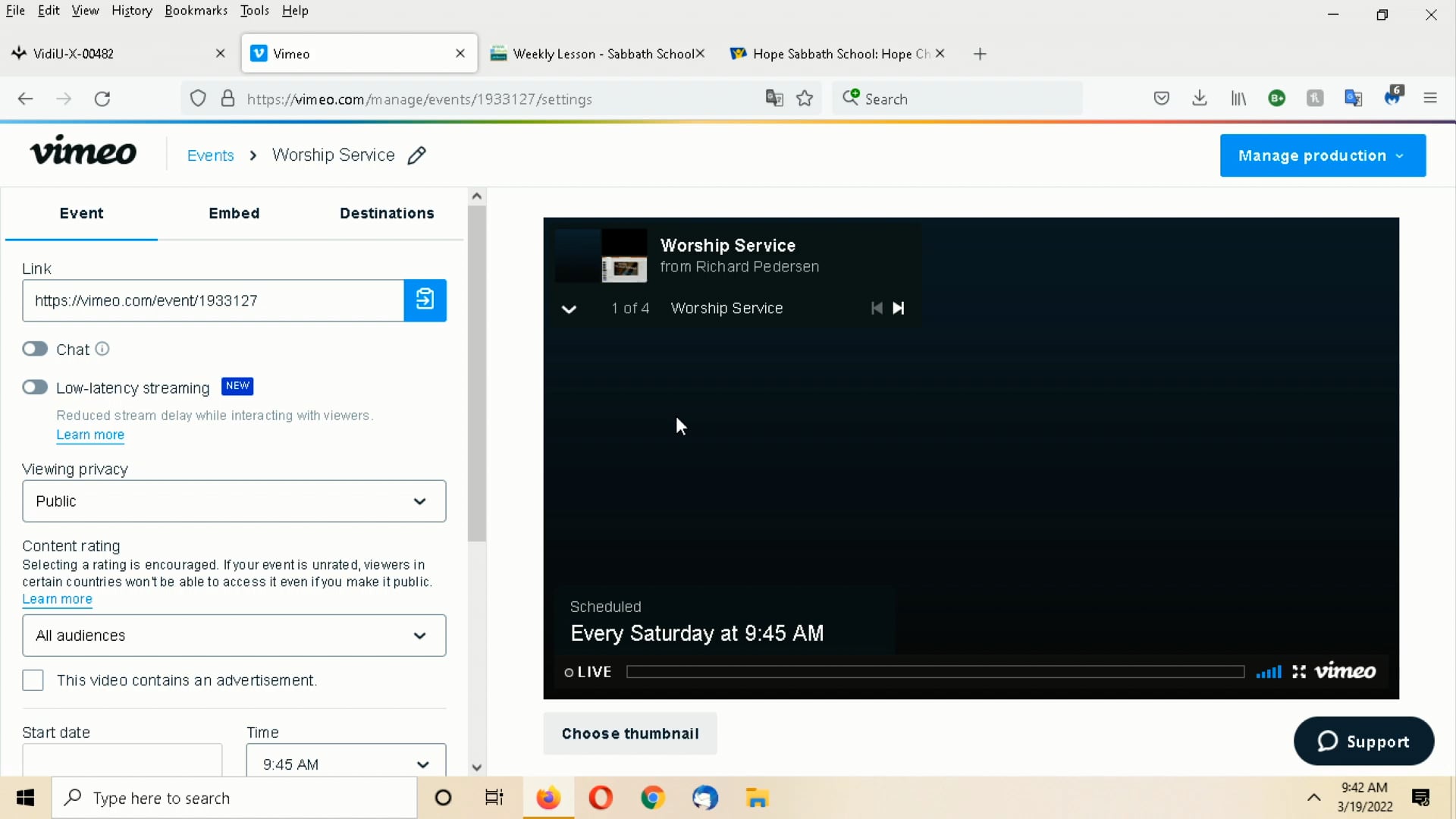Screen dimensions: 1456x819
Task: Reload the current page
Action: [x=102, y=99]
